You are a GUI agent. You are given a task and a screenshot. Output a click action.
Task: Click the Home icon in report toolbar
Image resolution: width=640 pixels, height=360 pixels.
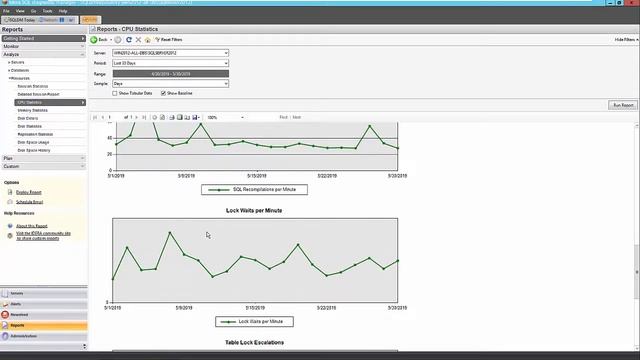[x=147, y=40]
